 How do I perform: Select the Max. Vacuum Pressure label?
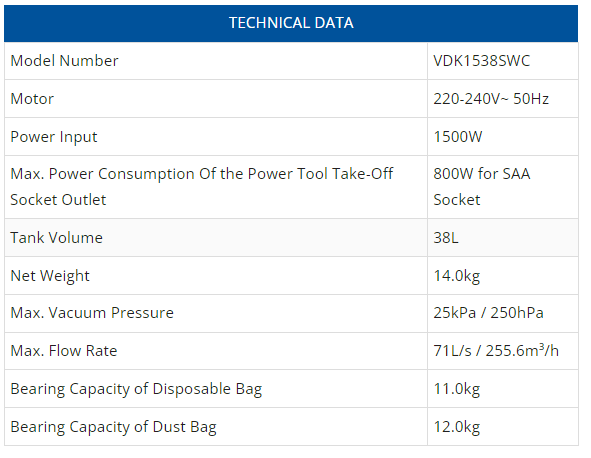(x=92, y=313)
